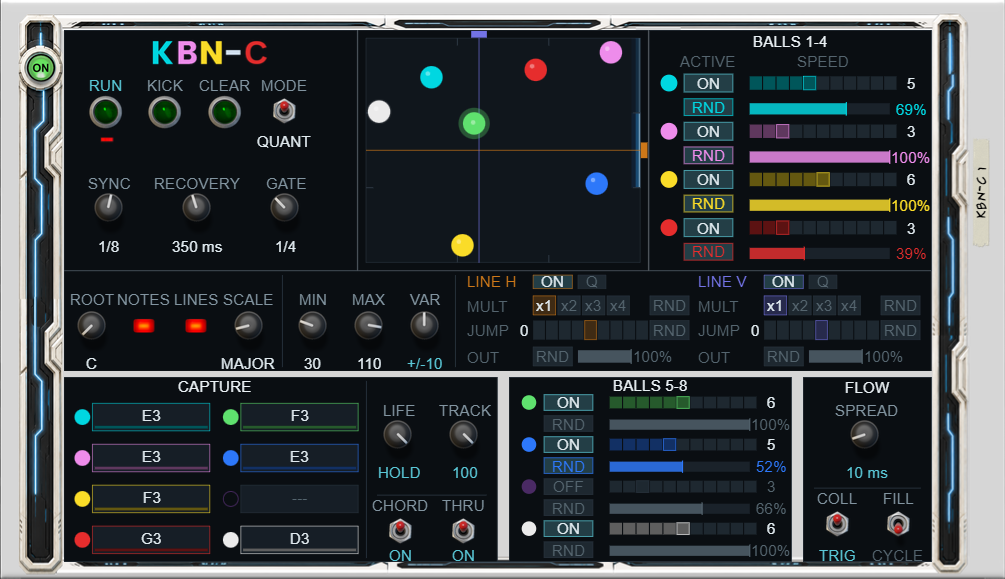Viewport: 1005px width, 579px height.
Task: Click the KBN-C 1 side label tag
Action: [x=981, y=193]
